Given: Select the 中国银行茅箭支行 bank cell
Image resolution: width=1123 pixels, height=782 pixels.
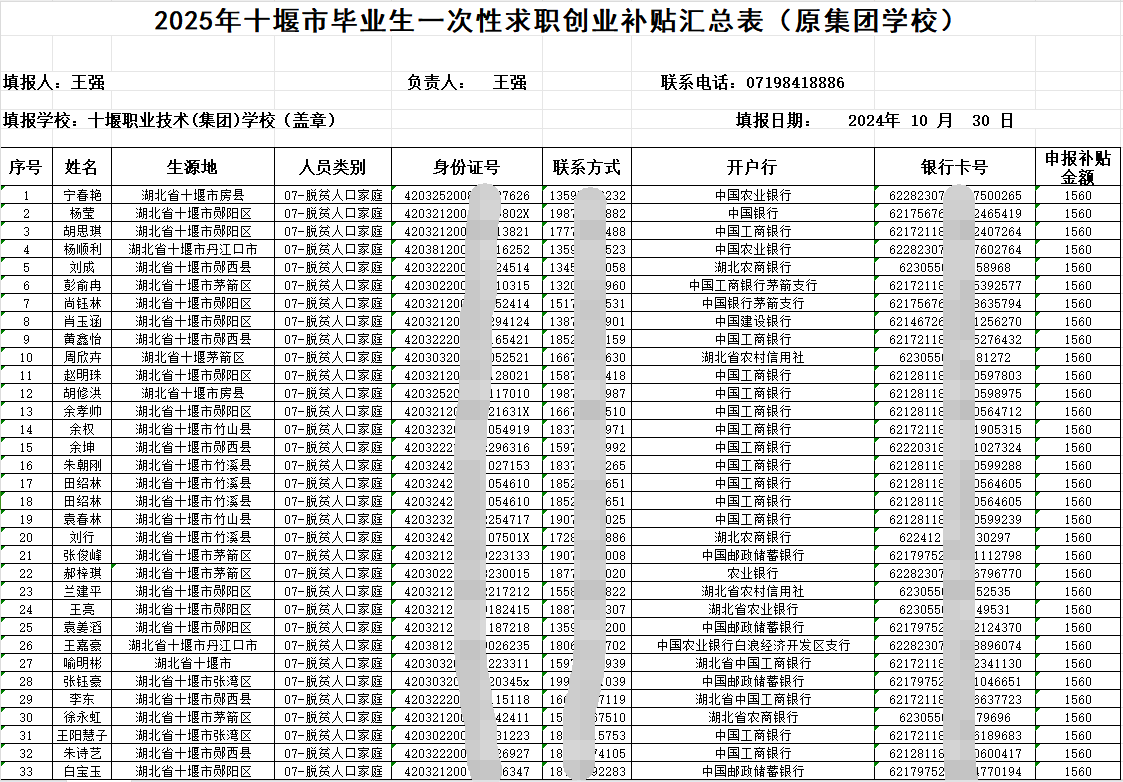Looking at the screenshot, I should 752,304.
